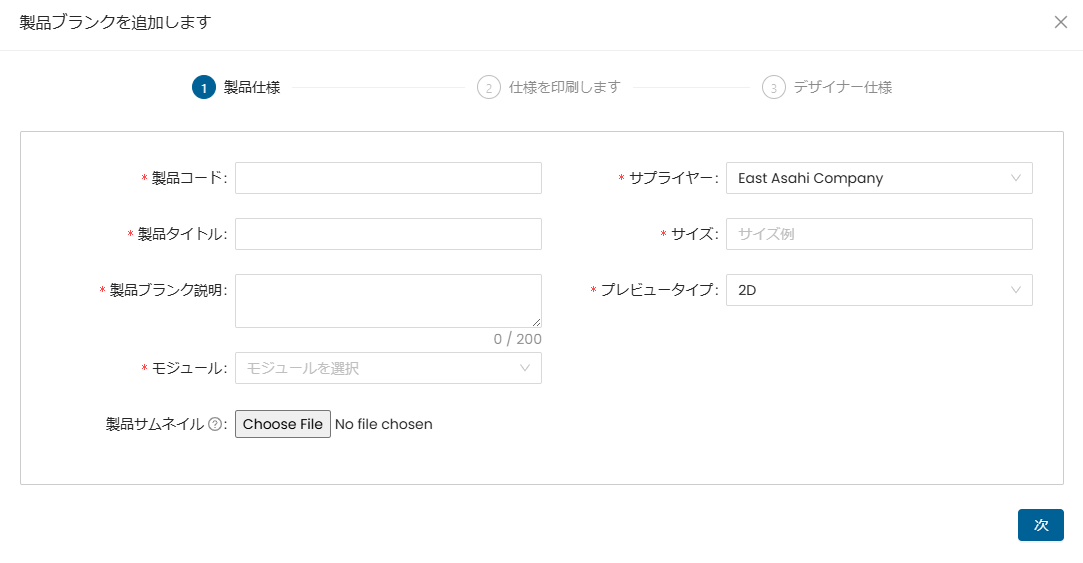1083x563 pixels.
Task: Focus the 製品コード input field
Action: tap(388, 178)
